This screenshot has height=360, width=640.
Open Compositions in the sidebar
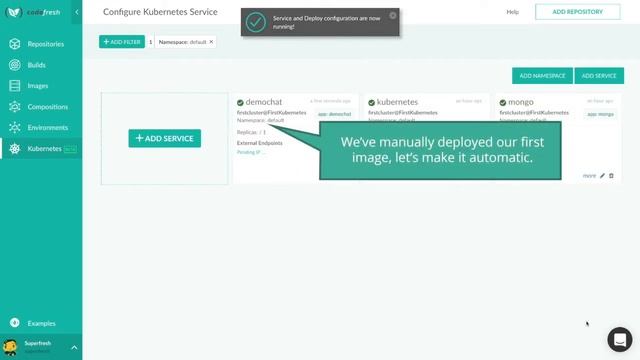pyautogui.click(x=48, y=107)
